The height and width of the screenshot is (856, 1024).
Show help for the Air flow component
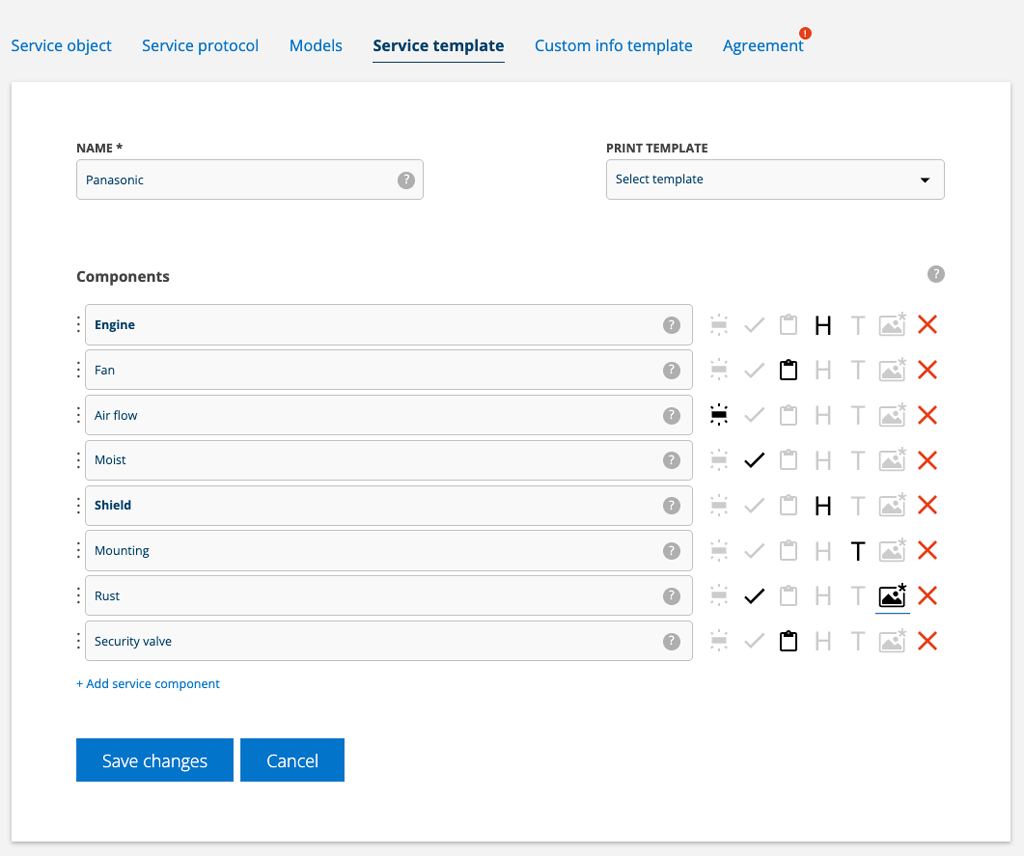671,416
